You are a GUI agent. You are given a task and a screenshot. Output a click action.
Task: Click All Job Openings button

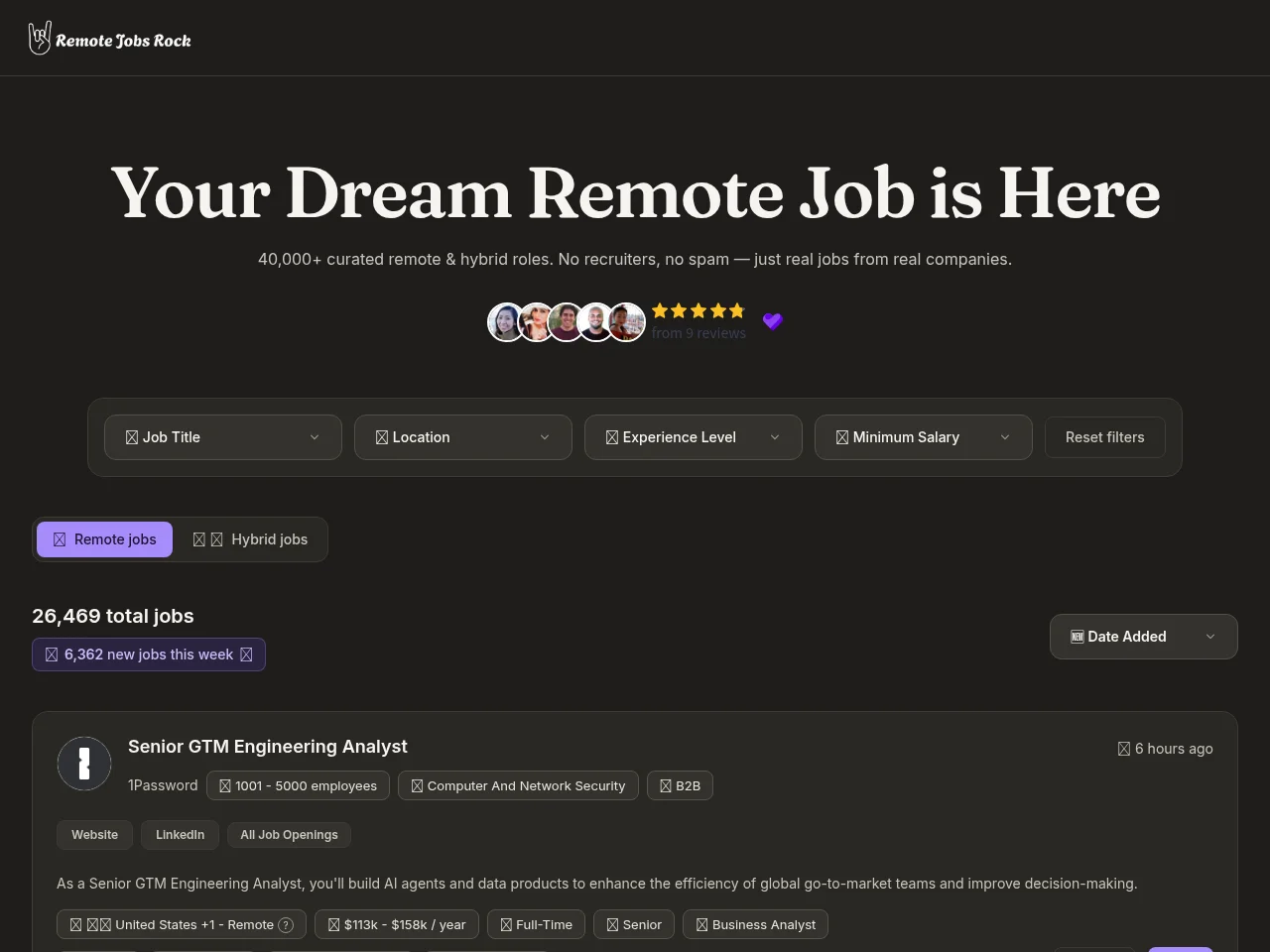[289, 835]
